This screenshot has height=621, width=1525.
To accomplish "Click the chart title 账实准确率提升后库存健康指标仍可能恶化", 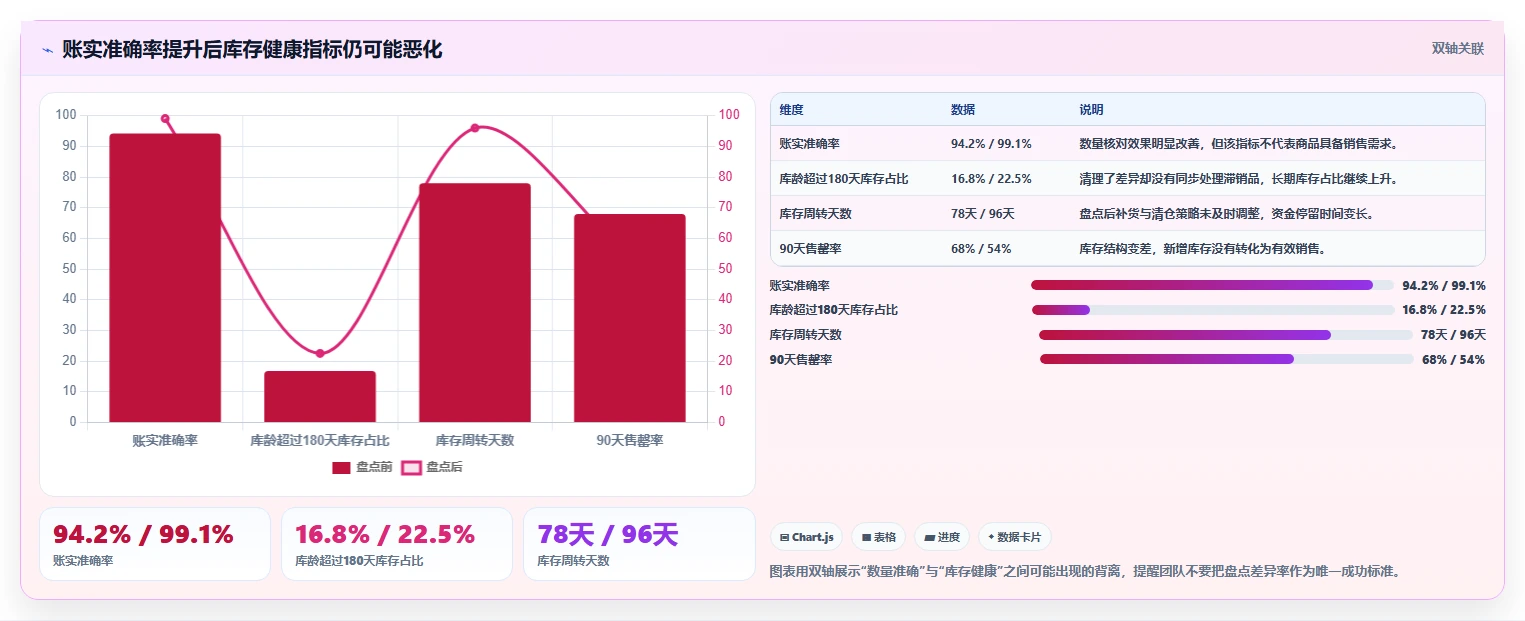I will pos(252,49).
